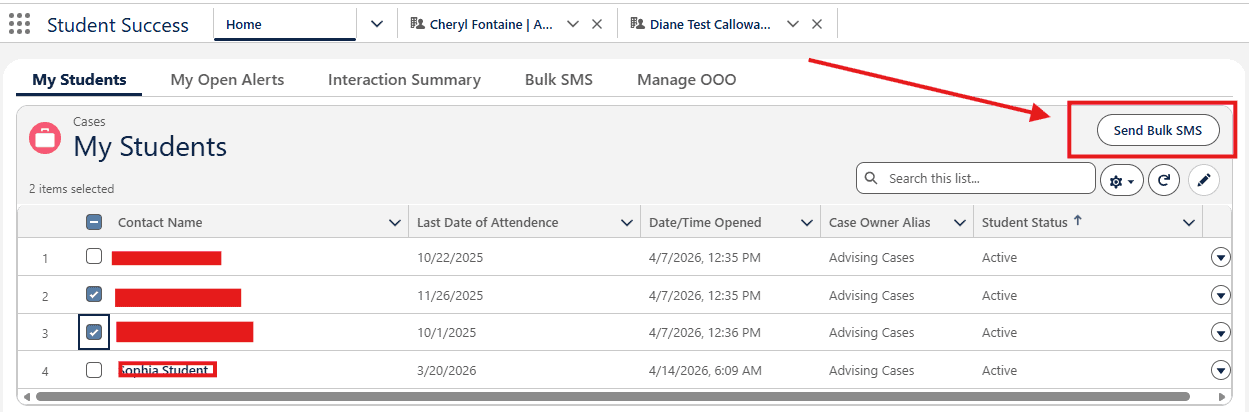Click into the Search this list field
Screen dimensions: 1249x412
click(976, 178)
